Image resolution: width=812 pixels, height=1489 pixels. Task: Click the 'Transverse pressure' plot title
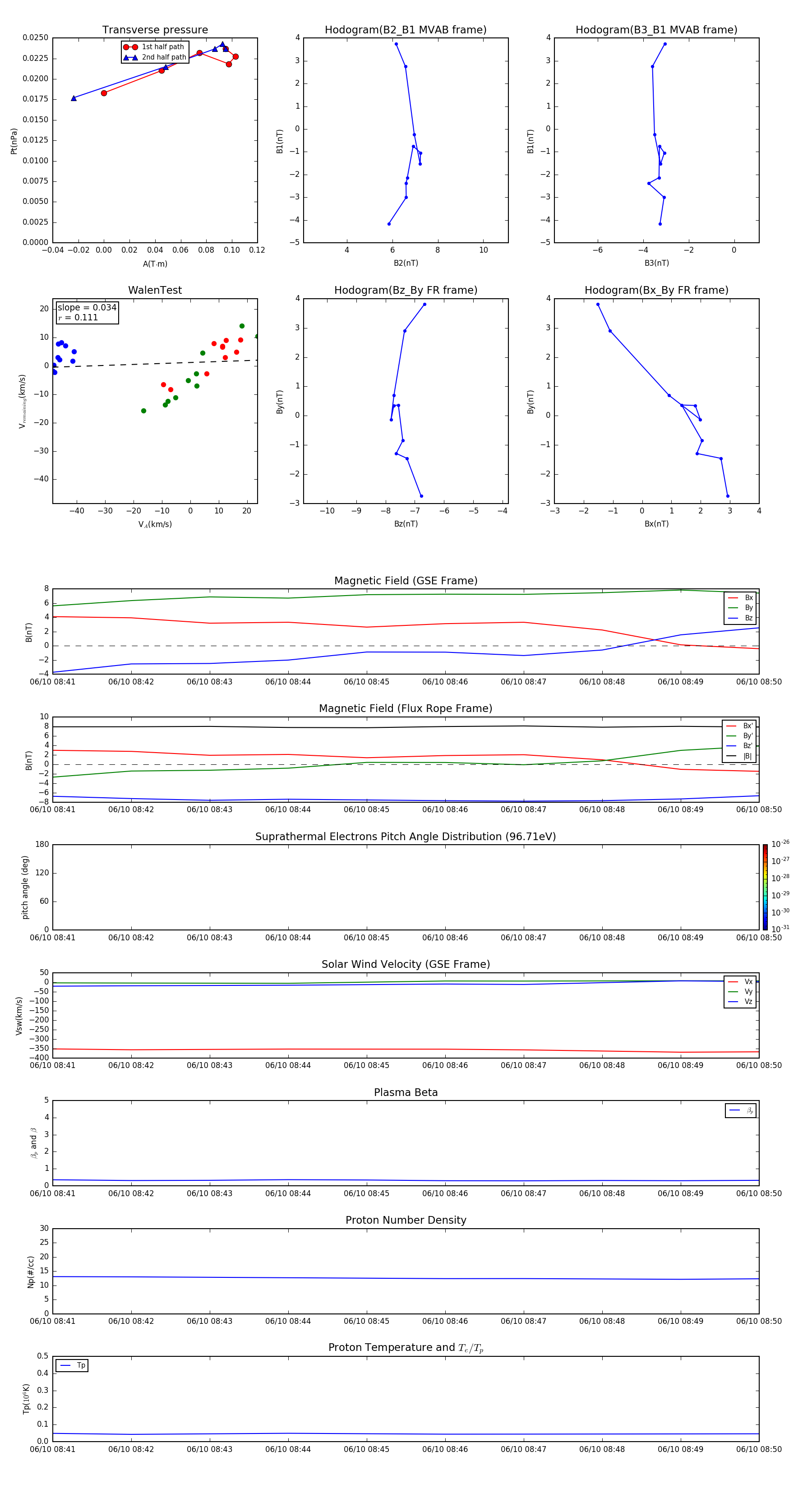(x=155, y=30)
